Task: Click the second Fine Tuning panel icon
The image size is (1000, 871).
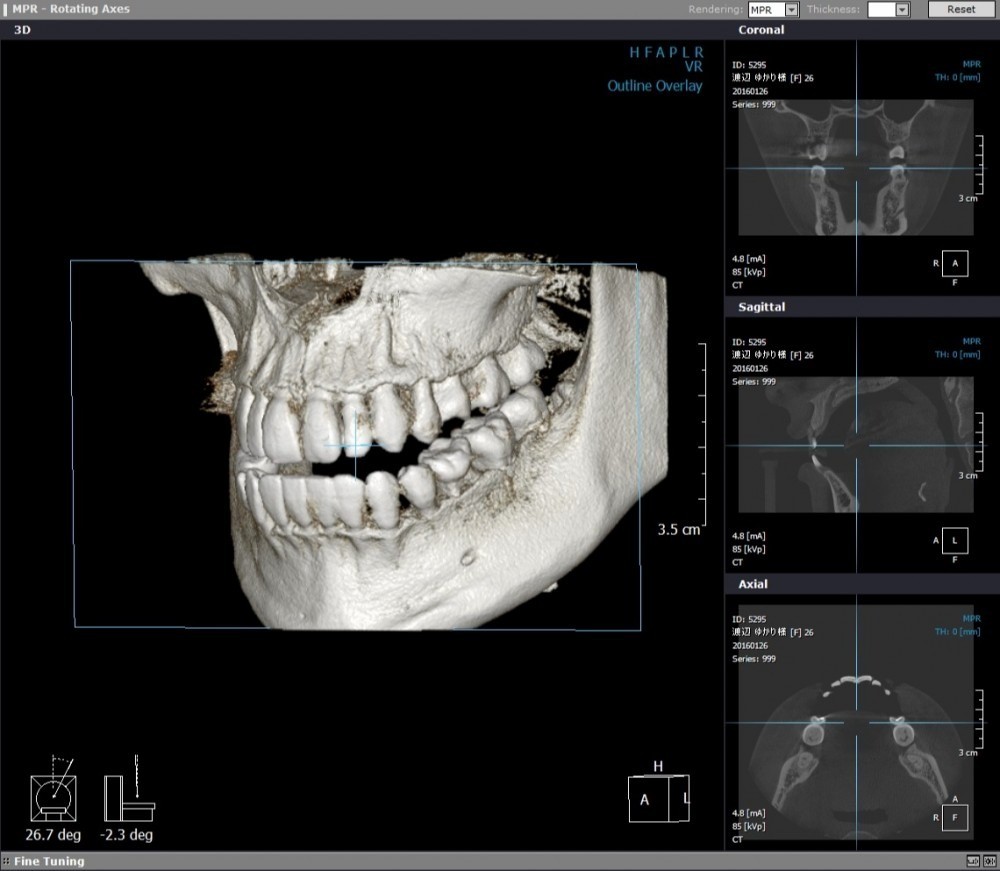Action: pos(988,861)
